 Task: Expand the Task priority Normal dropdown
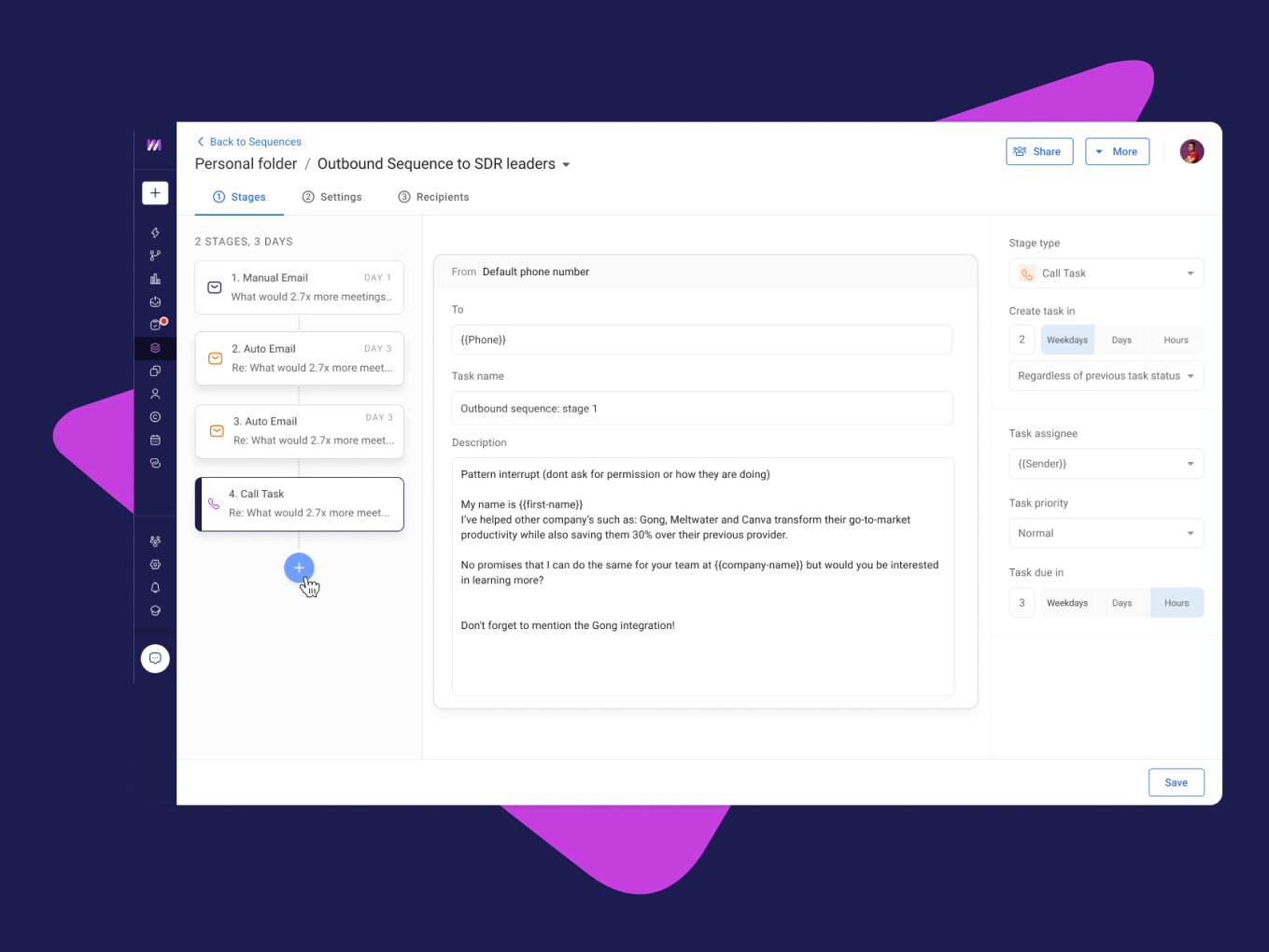coord(1106,532)
